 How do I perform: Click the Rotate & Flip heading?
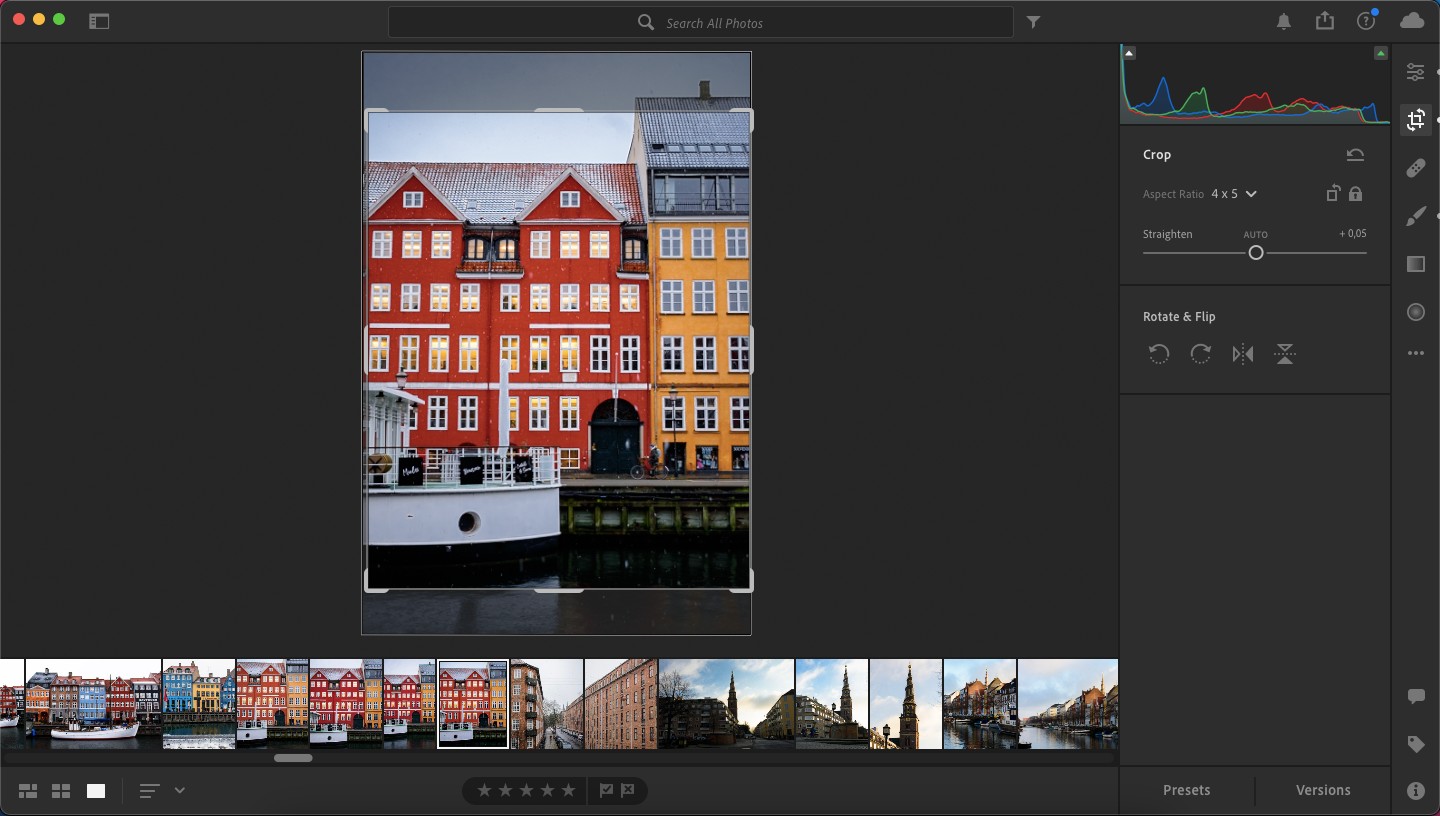[1179, 317]
